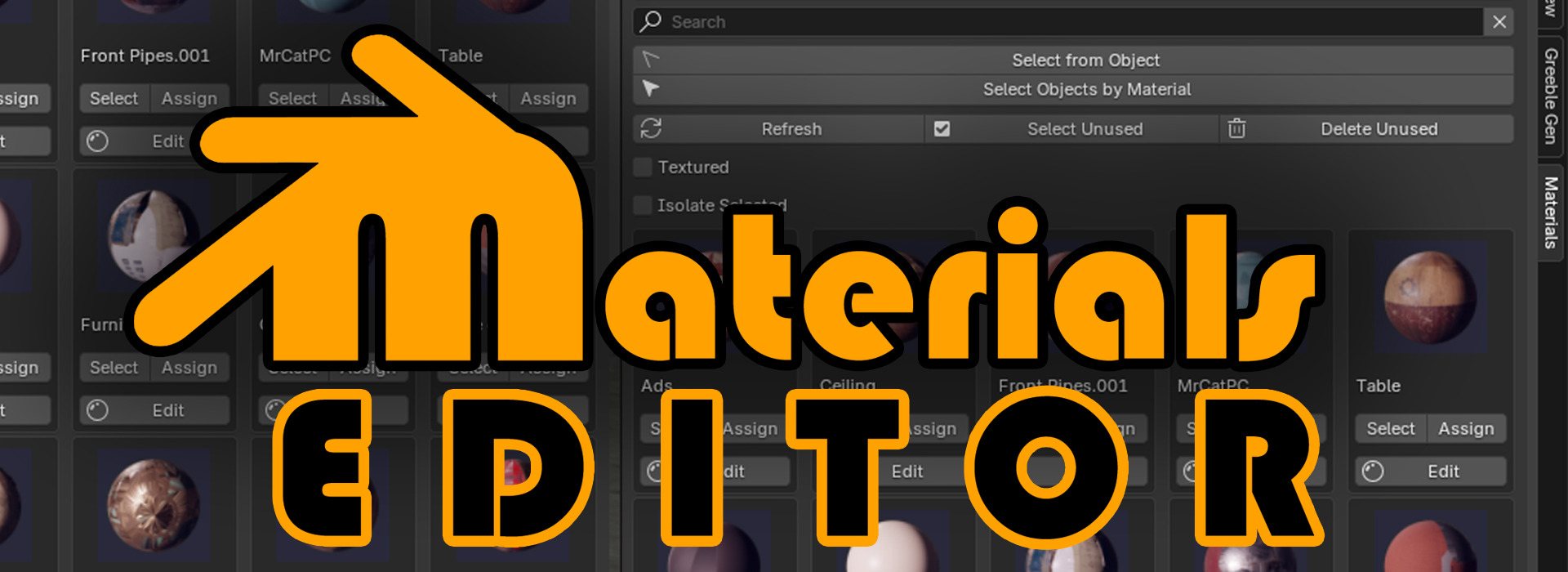Image resolution: width=1568 pixels, height=572 pixels.
Task: Click the Delete Unused trash button
Action: (1367, 129)
